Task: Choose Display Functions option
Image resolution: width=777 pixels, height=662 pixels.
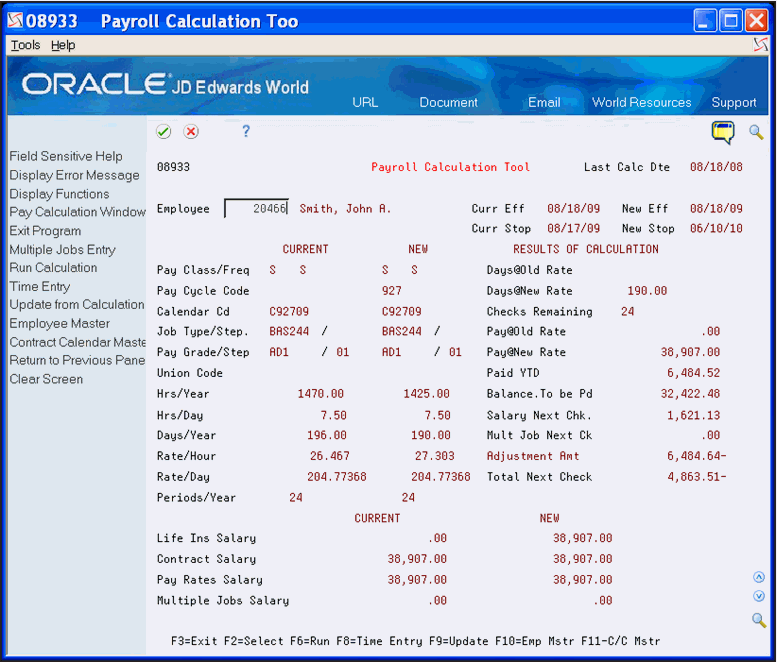Action: click(59, 194)
